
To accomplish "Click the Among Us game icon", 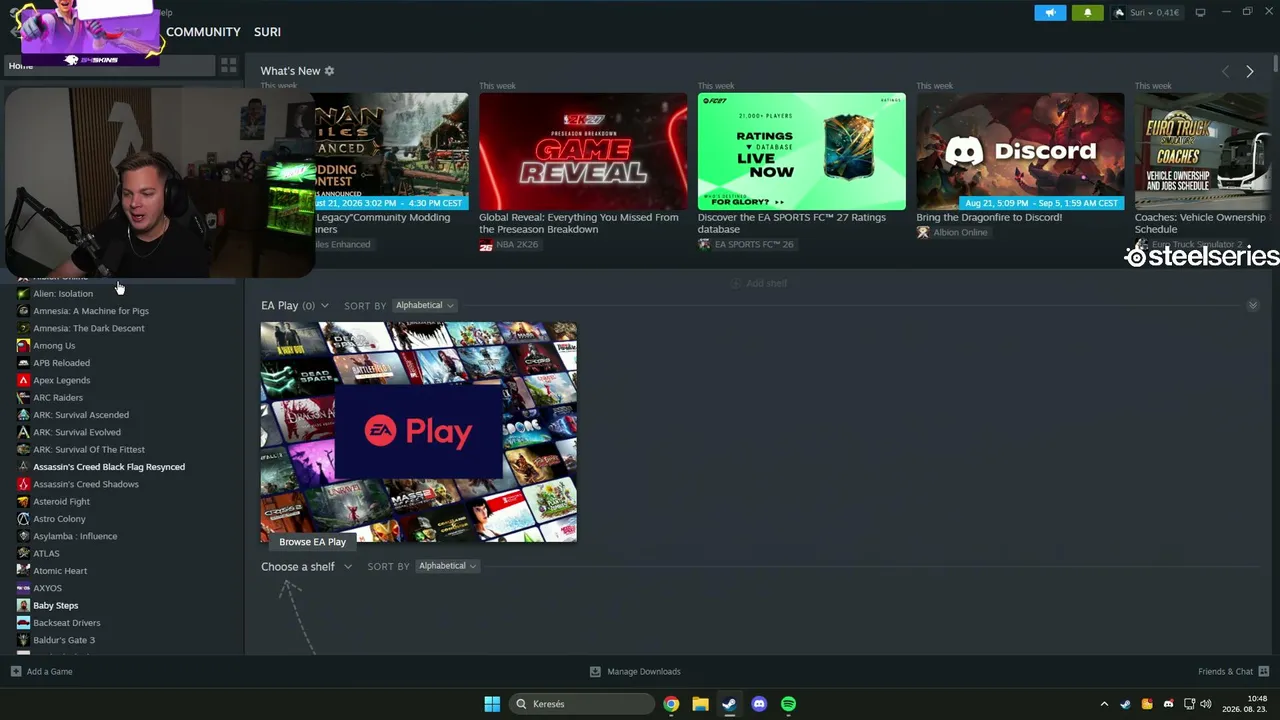I will 23,346.
